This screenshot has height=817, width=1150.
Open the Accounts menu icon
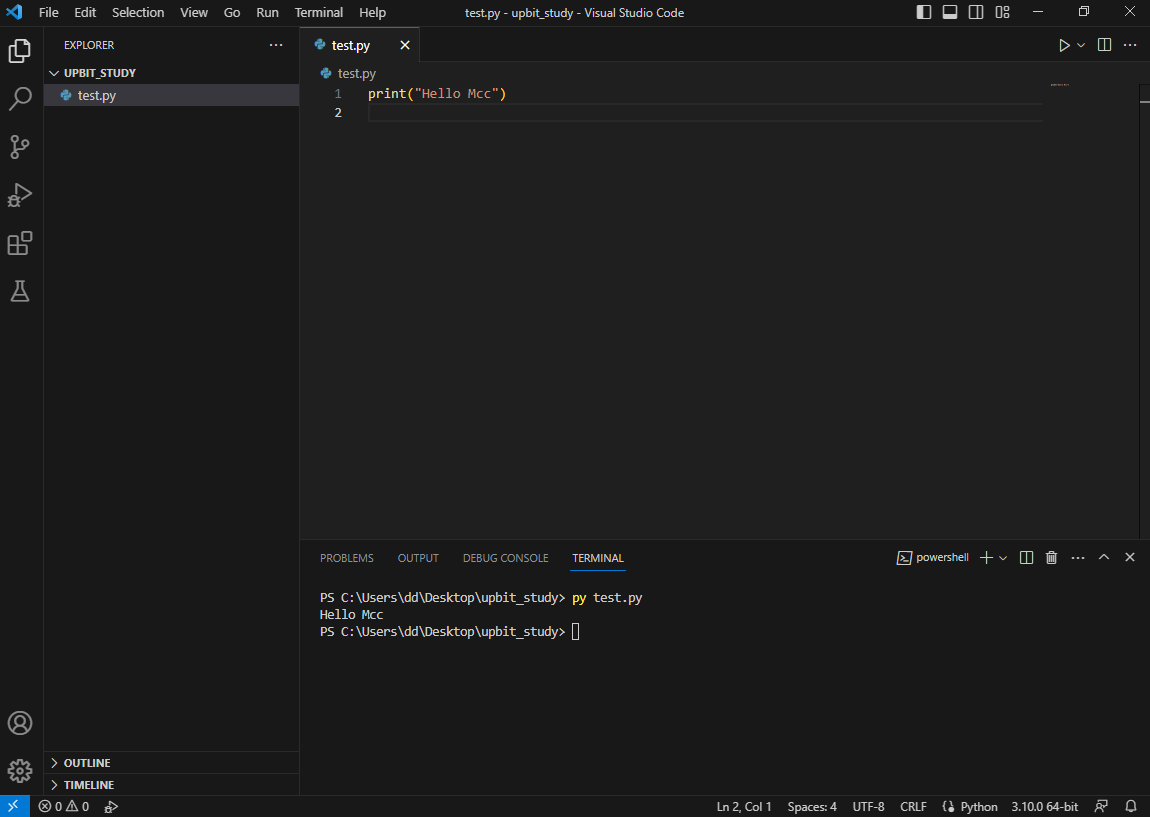coord(20,723)
